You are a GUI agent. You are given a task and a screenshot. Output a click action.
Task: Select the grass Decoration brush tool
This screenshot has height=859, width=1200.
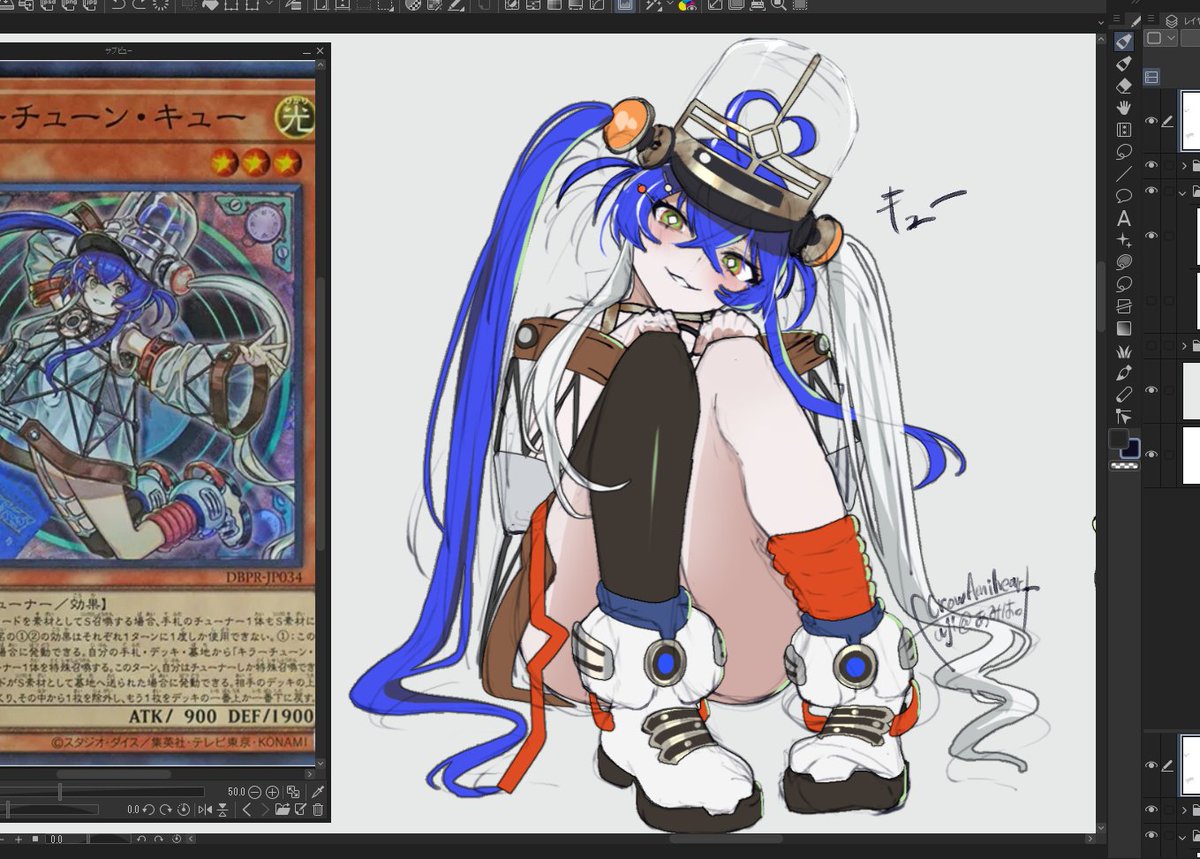tap(1124, 351)
